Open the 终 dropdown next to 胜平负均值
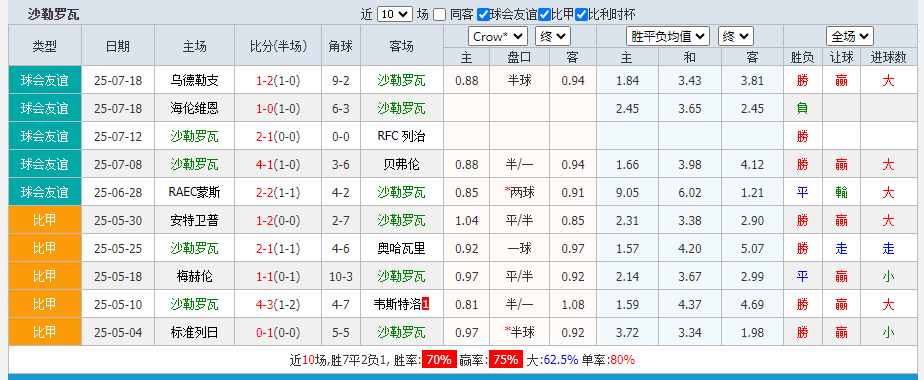 (x=736, y=37)
